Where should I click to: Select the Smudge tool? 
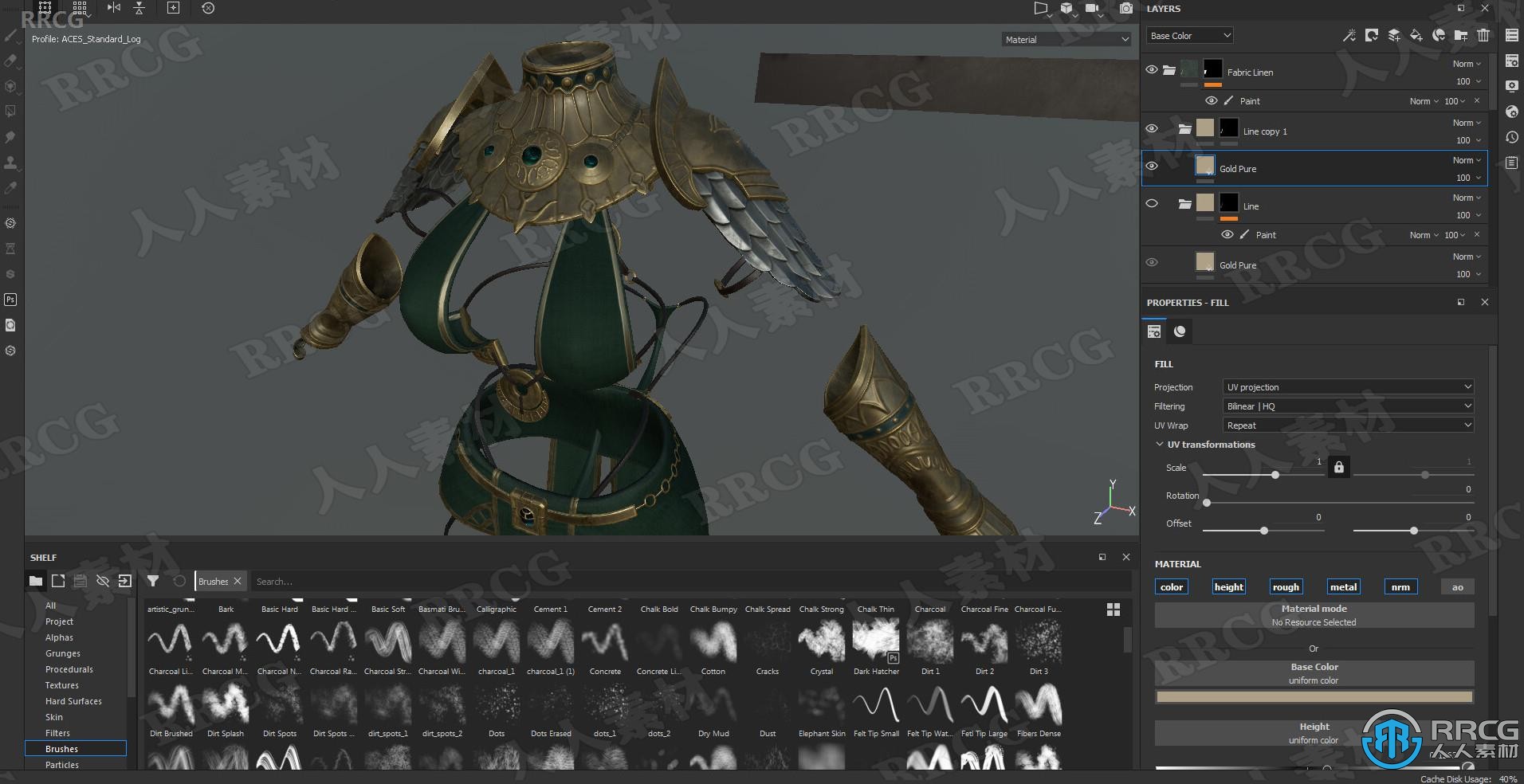click(10, 137)
